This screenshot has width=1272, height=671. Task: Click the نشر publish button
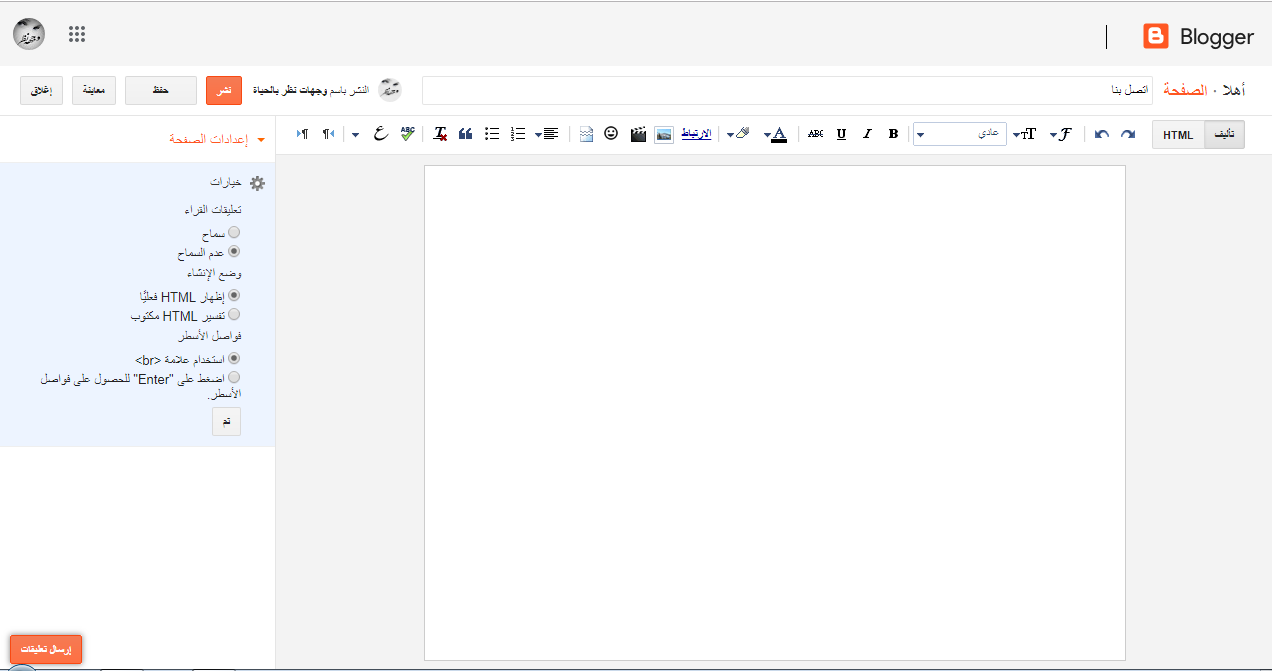pyautogui.click(x=224, y=90)
